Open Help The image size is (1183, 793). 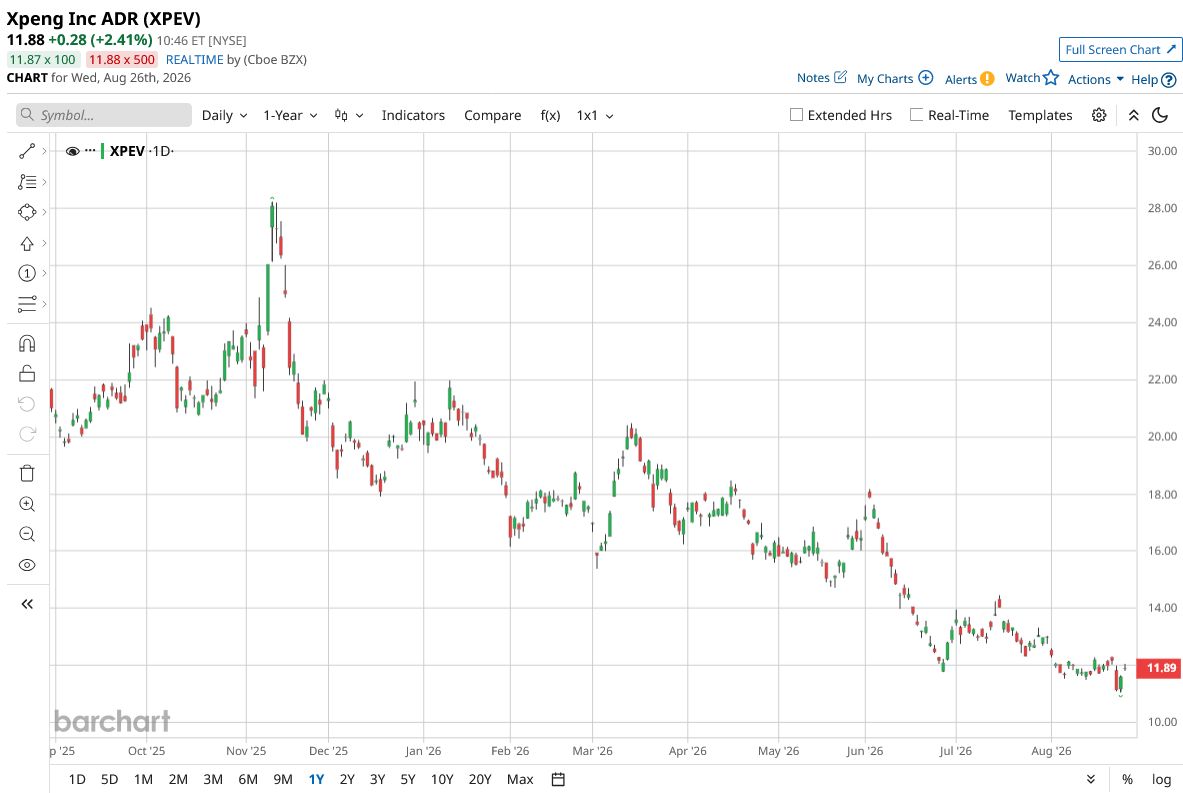pos(1154,79)
